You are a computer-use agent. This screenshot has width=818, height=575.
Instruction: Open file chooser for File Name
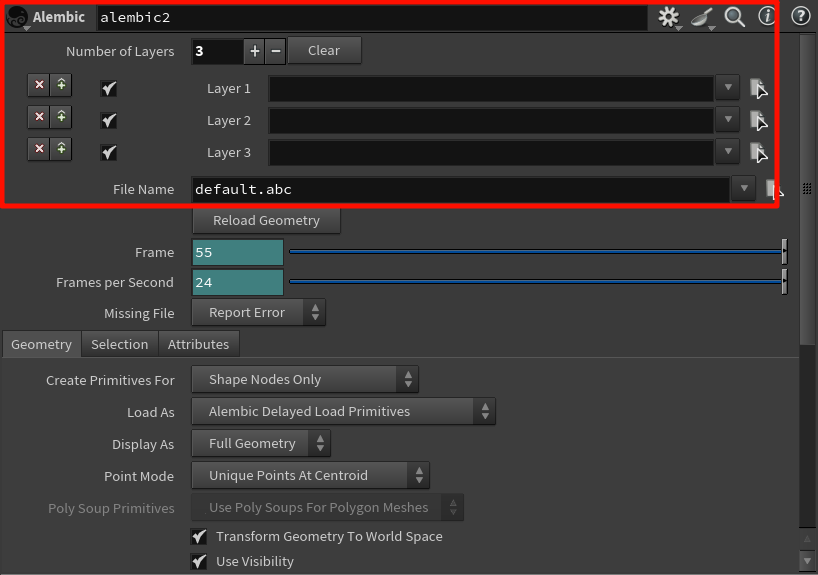click(774, 189)
